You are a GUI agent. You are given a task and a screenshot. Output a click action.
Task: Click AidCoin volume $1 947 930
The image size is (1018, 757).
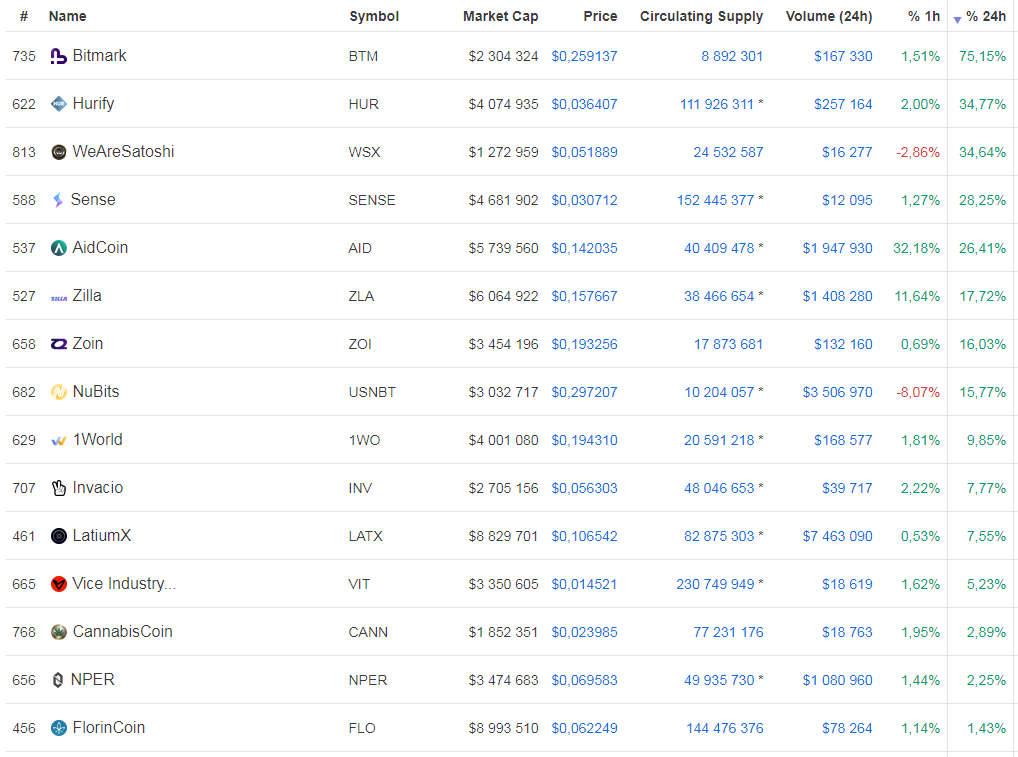click(x=838, y=249)
